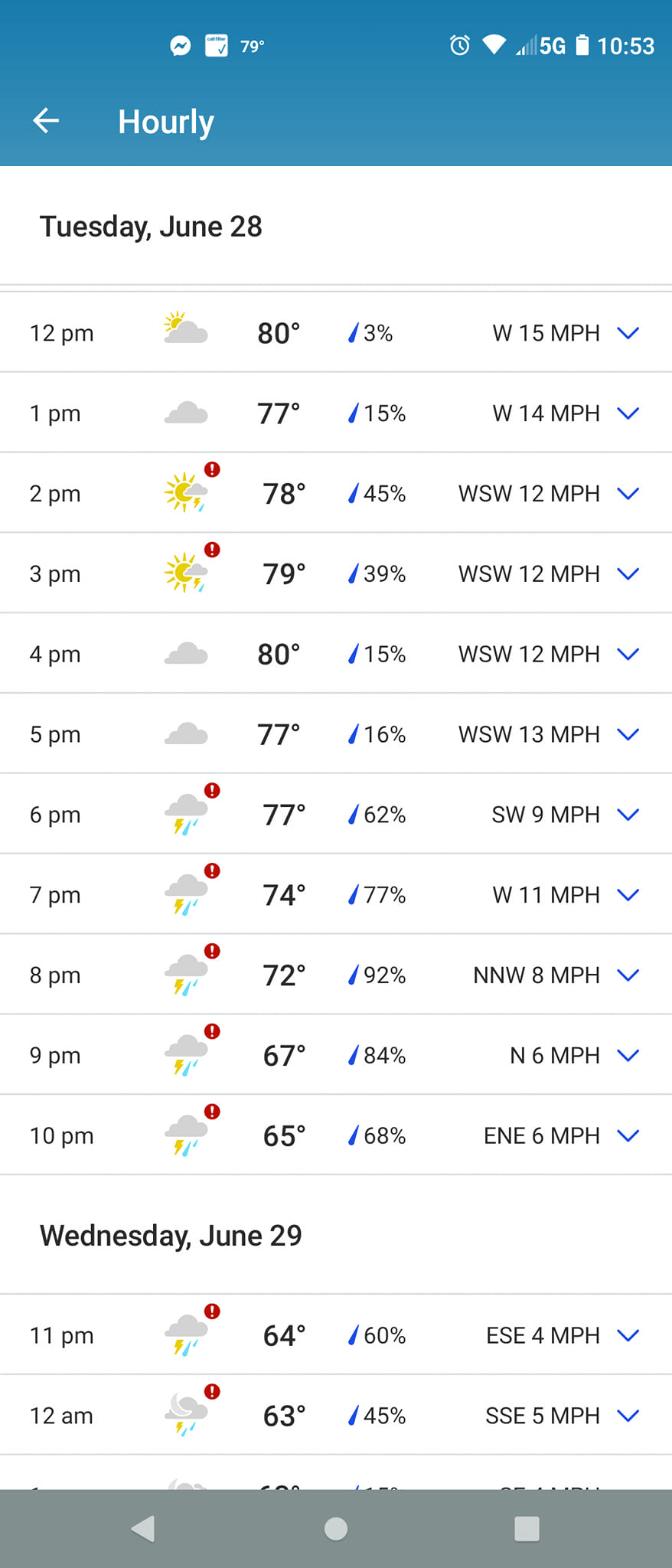This screenshot has width=672, height=1568.
Task: Tap the night storm icon at 12 am
Action: 186,1414
